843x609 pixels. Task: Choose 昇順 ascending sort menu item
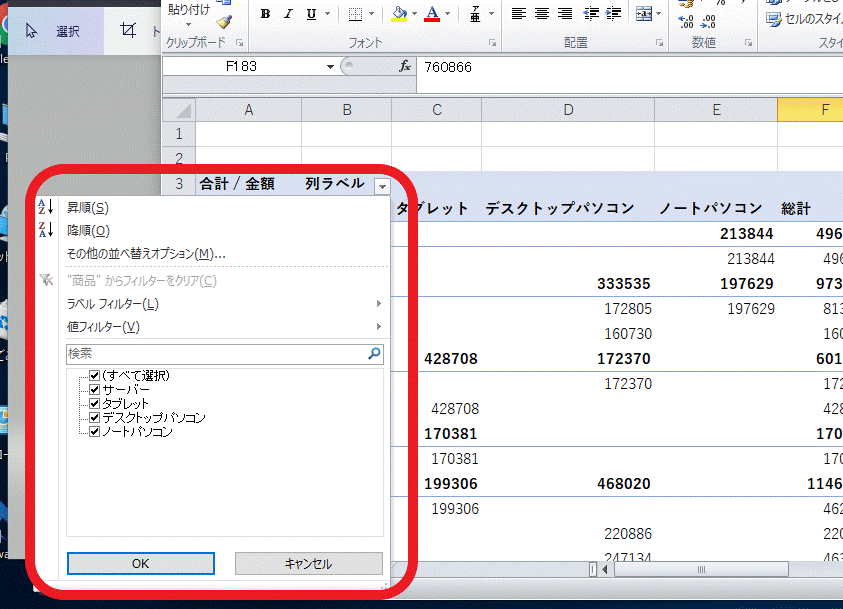coord(88,208)
